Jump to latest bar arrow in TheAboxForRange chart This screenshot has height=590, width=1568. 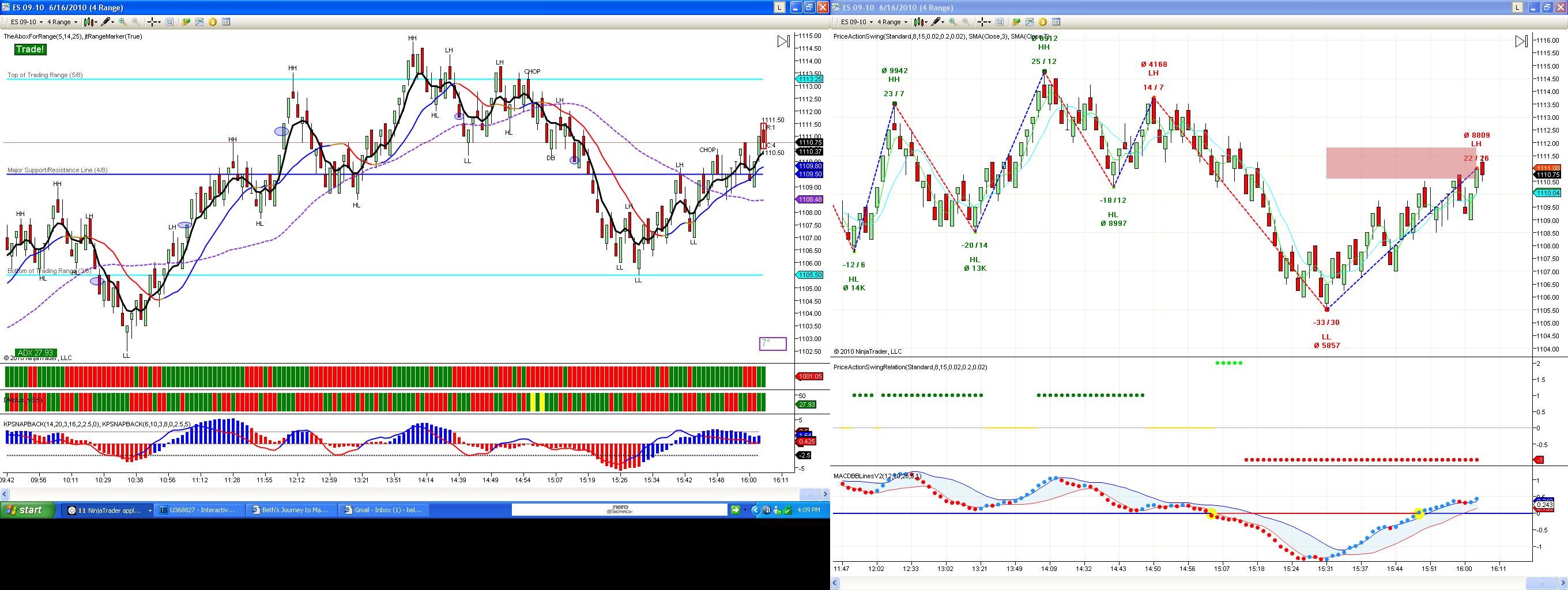(x=783, y=41)
